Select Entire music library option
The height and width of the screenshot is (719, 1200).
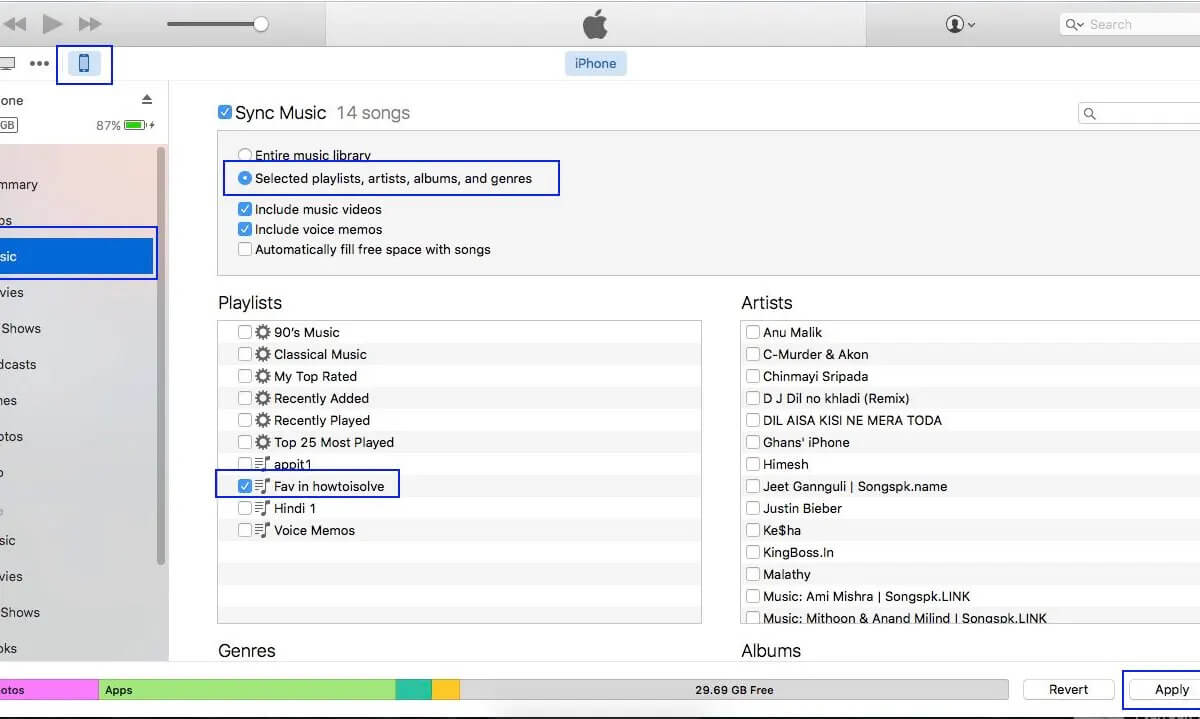pyautogui.click(x=245, y=155)
